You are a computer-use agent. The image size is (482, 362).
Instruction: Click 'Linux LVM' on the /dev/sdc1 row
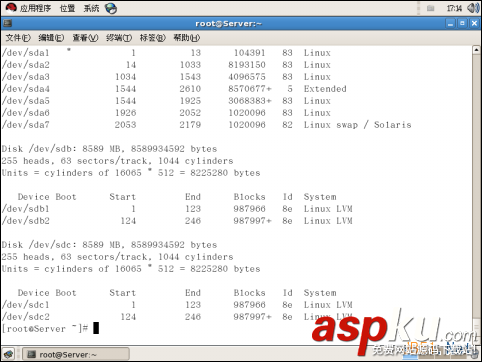click(x=328, y=305)
